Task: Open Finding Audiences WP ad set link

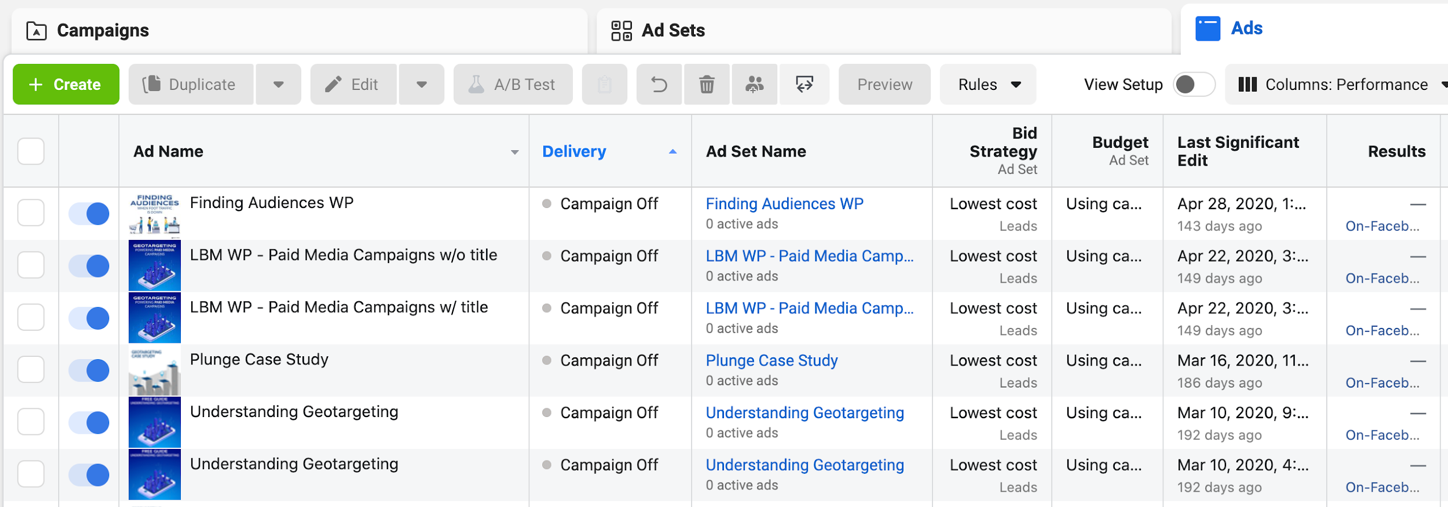Action: pyautogui.click(x=785, y=203)
